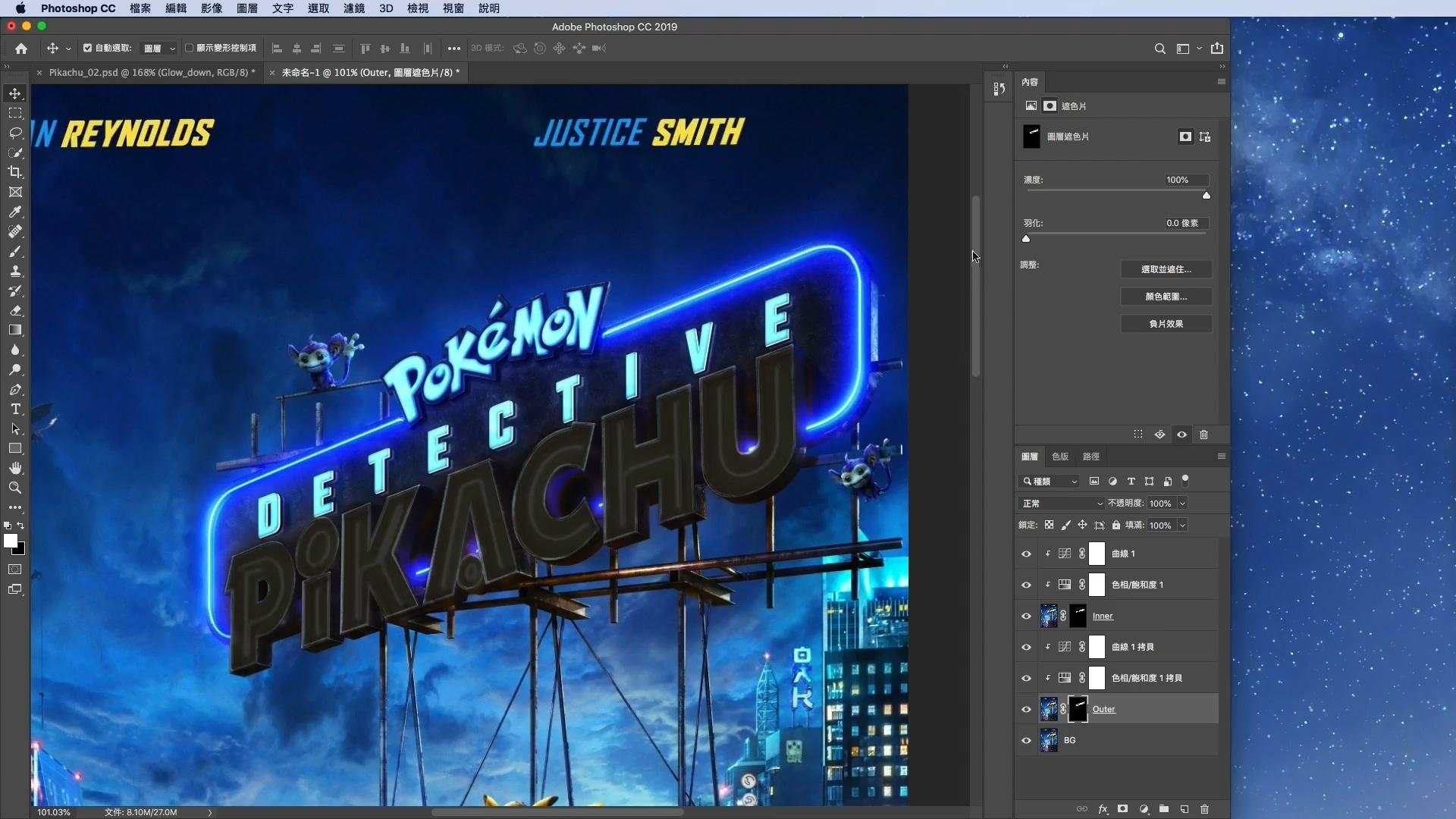Viewport: 1456px width, 819px height.
Task: Open the 濾鏡 menu
Action: pyautogui.click(x=354, y=8)
